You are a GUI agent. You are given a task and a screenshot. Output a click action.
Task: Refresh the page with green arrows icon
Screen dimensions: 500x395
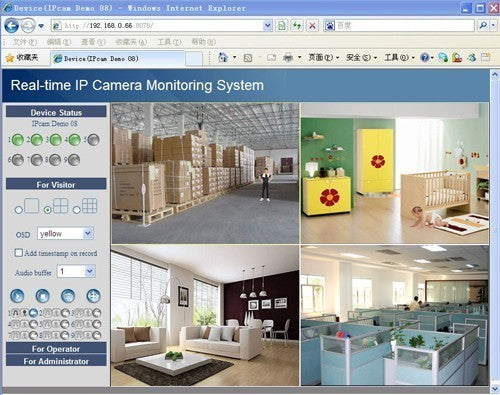(x=297, y=26)
